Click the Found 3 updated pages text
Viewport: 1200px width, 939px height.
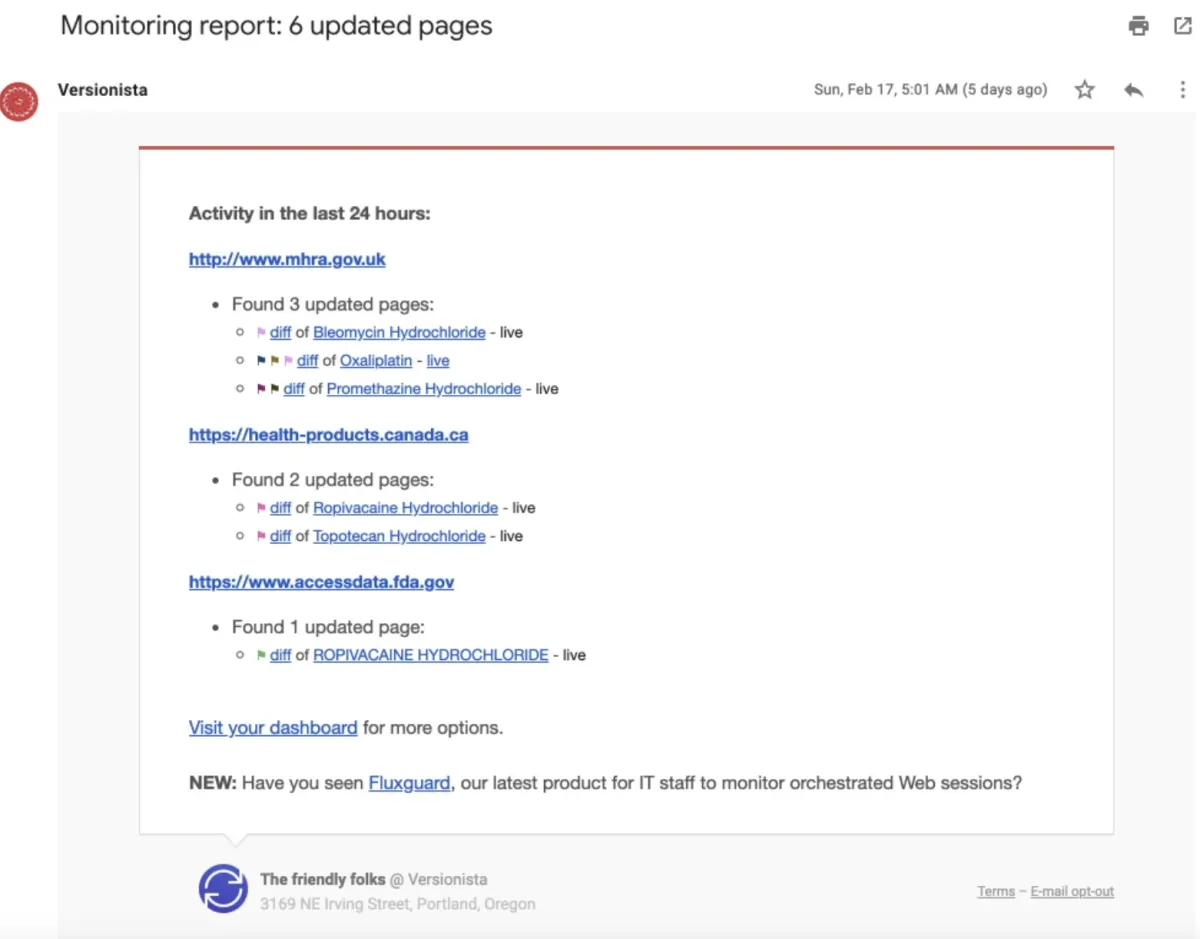333,304
